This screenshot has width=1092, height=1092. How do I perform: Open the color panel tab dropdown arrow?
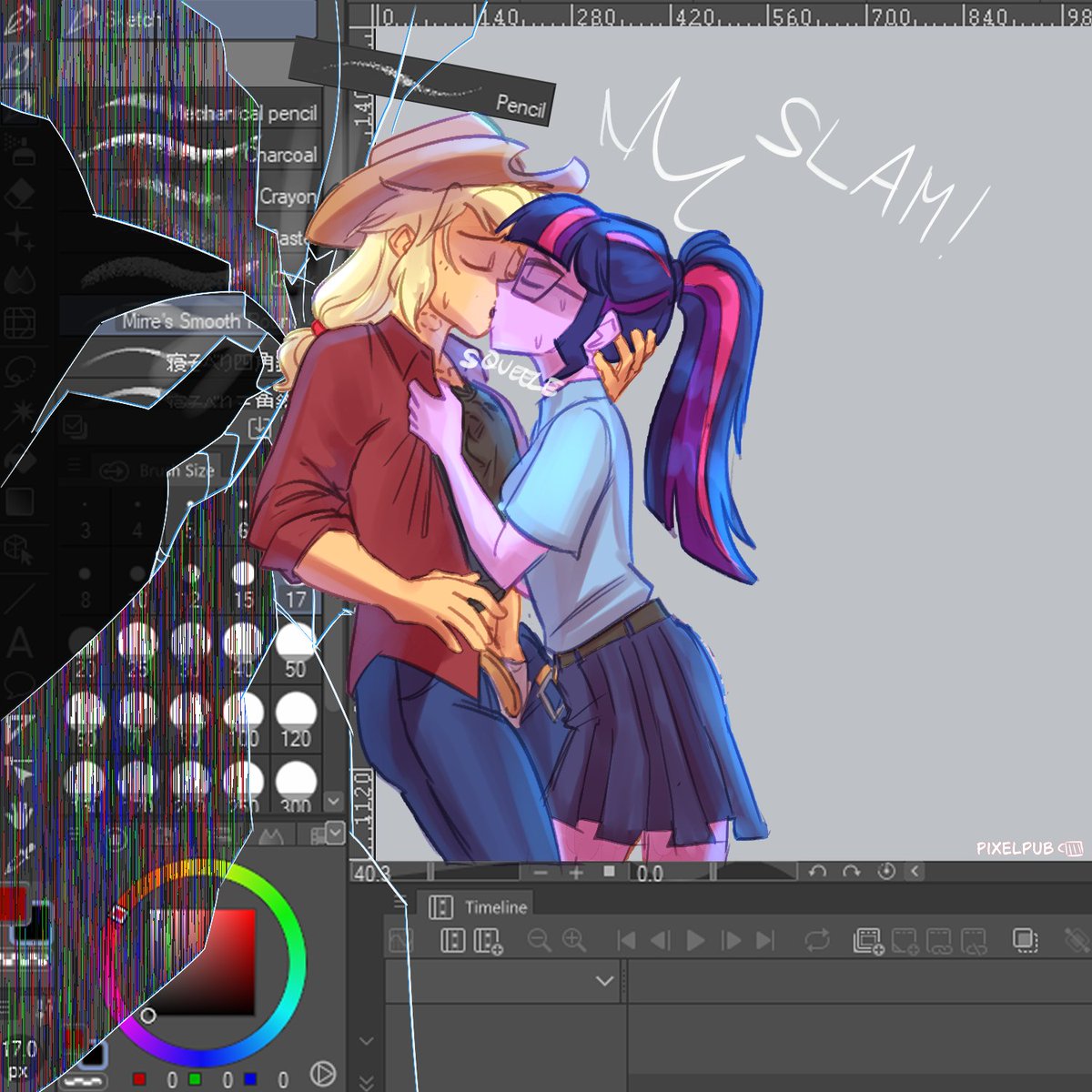point(335,833)
